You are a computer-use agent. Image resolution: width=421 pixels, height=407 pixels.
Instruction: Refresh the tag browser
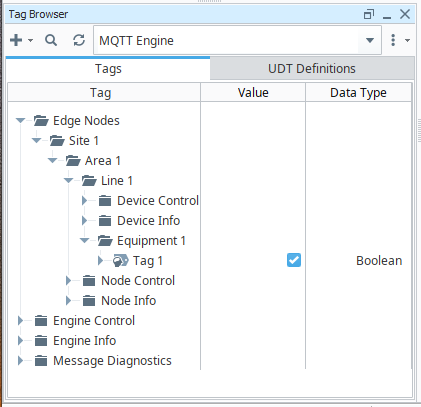(79, 40)
